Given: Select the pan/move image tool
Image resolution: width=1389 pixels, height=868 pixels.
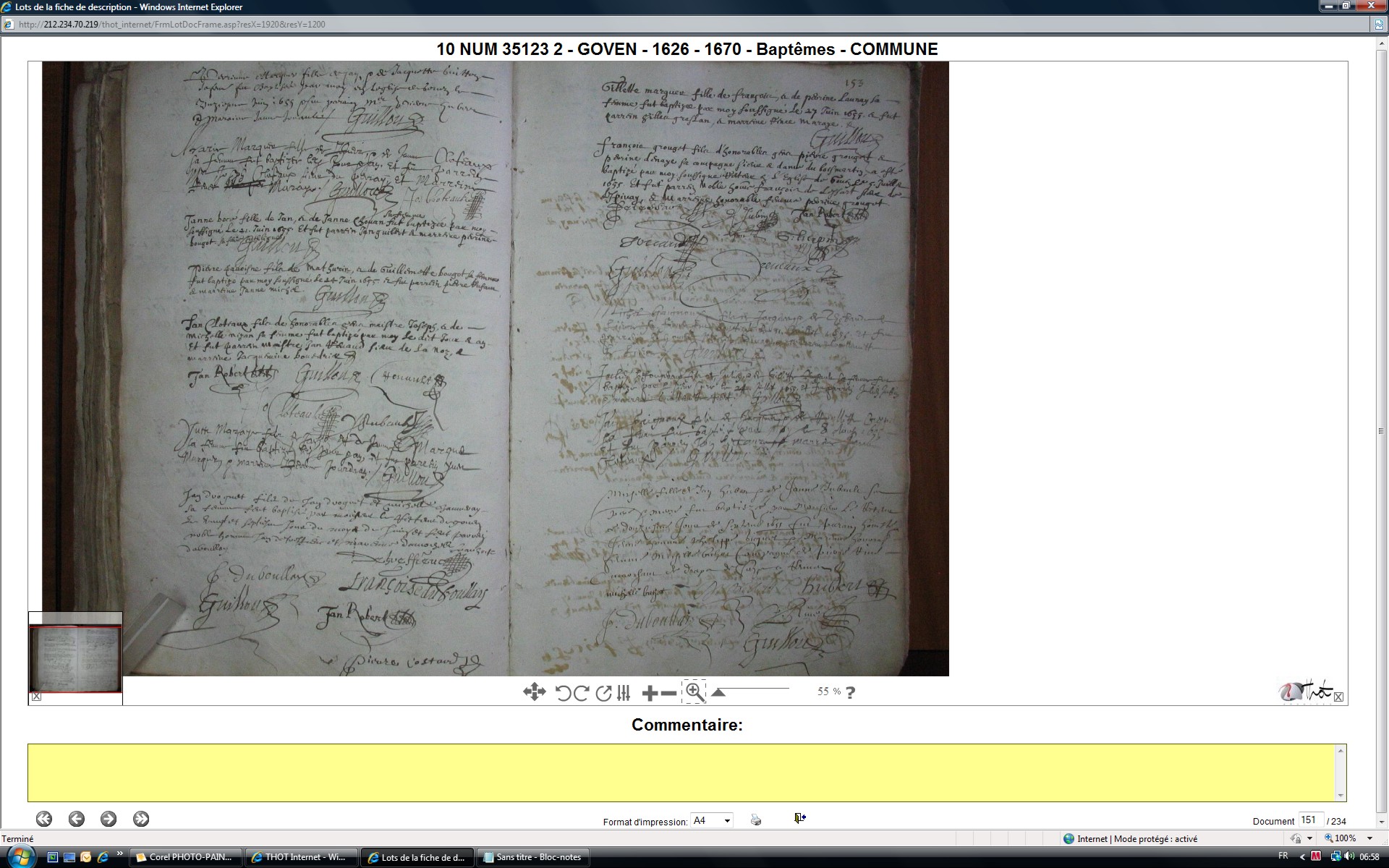Looking at the screenshot, I should click(x=534, y=692).
